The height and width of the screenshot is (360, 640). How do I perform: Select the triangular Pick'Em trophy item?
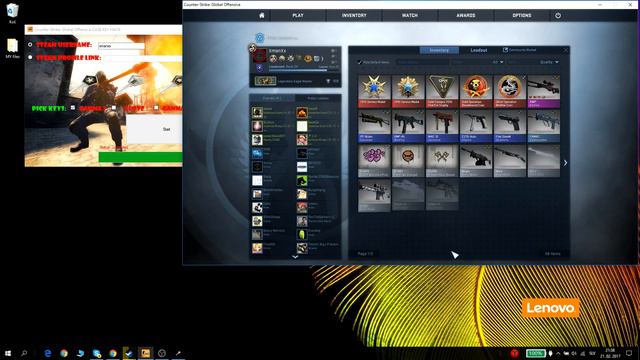tap(442, 91)
